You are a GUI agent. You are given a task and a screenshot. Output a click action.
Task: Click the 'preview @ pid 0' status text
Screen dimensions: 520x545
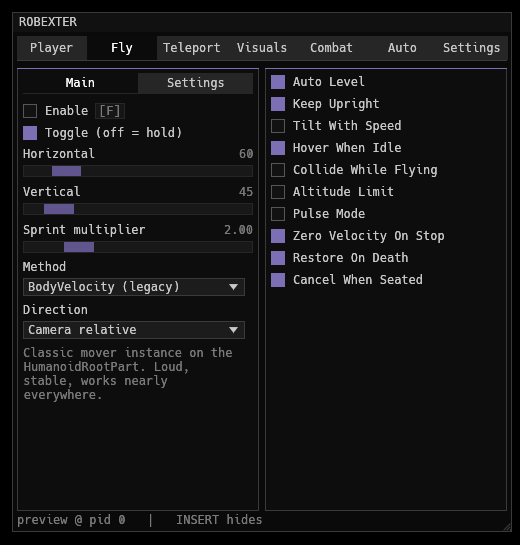[x=71, y=520]
